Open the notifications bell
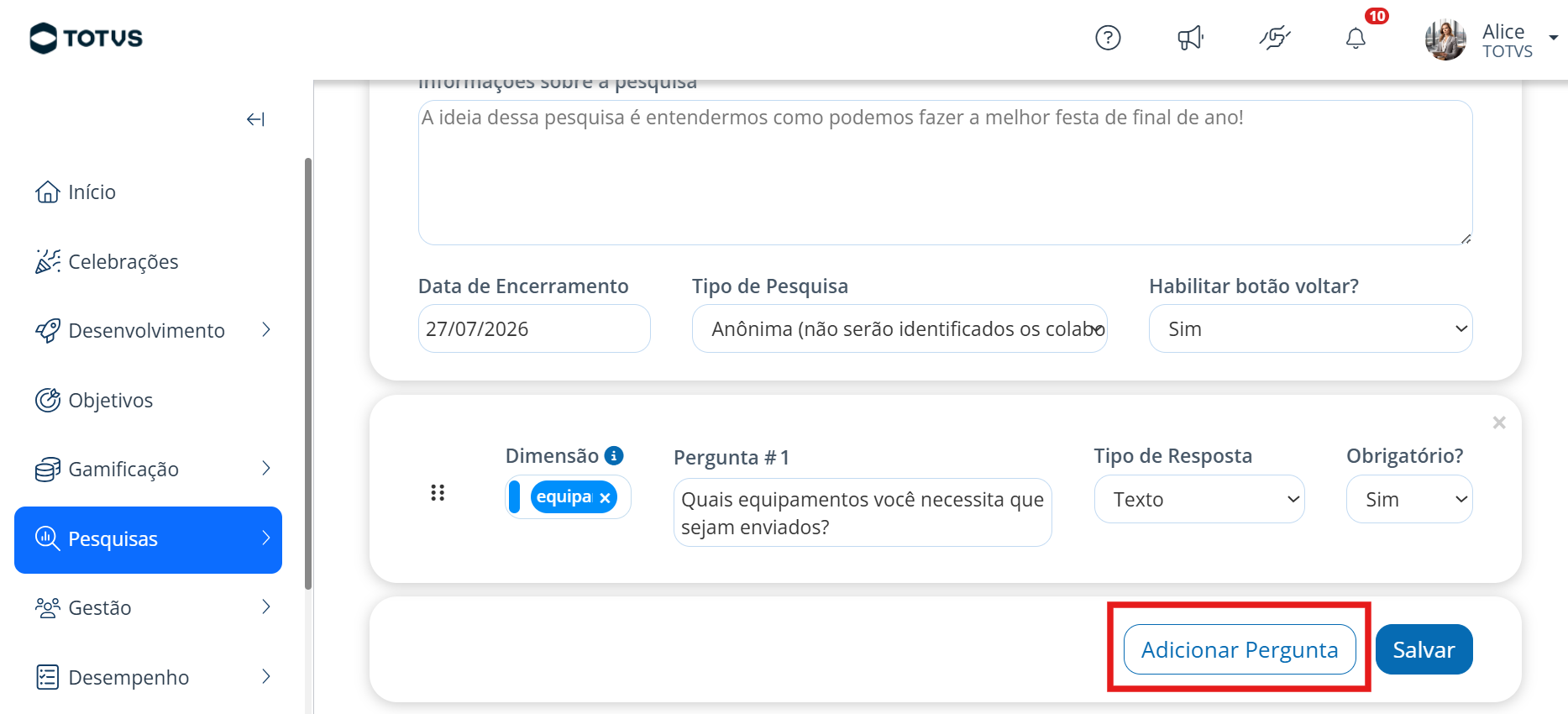Viewport: 1568px width, 714px height. click(1356, 38)
